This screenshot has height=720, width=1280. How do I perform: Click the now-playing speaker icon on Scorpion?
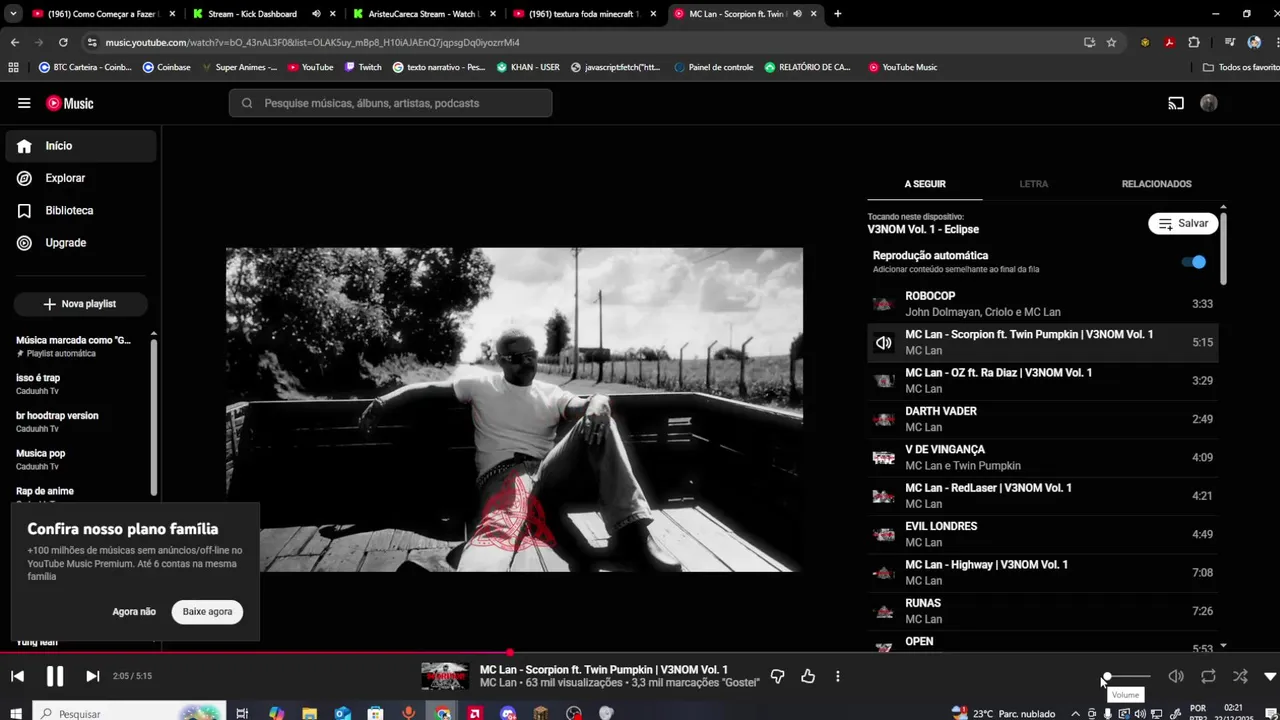[884, 343]
